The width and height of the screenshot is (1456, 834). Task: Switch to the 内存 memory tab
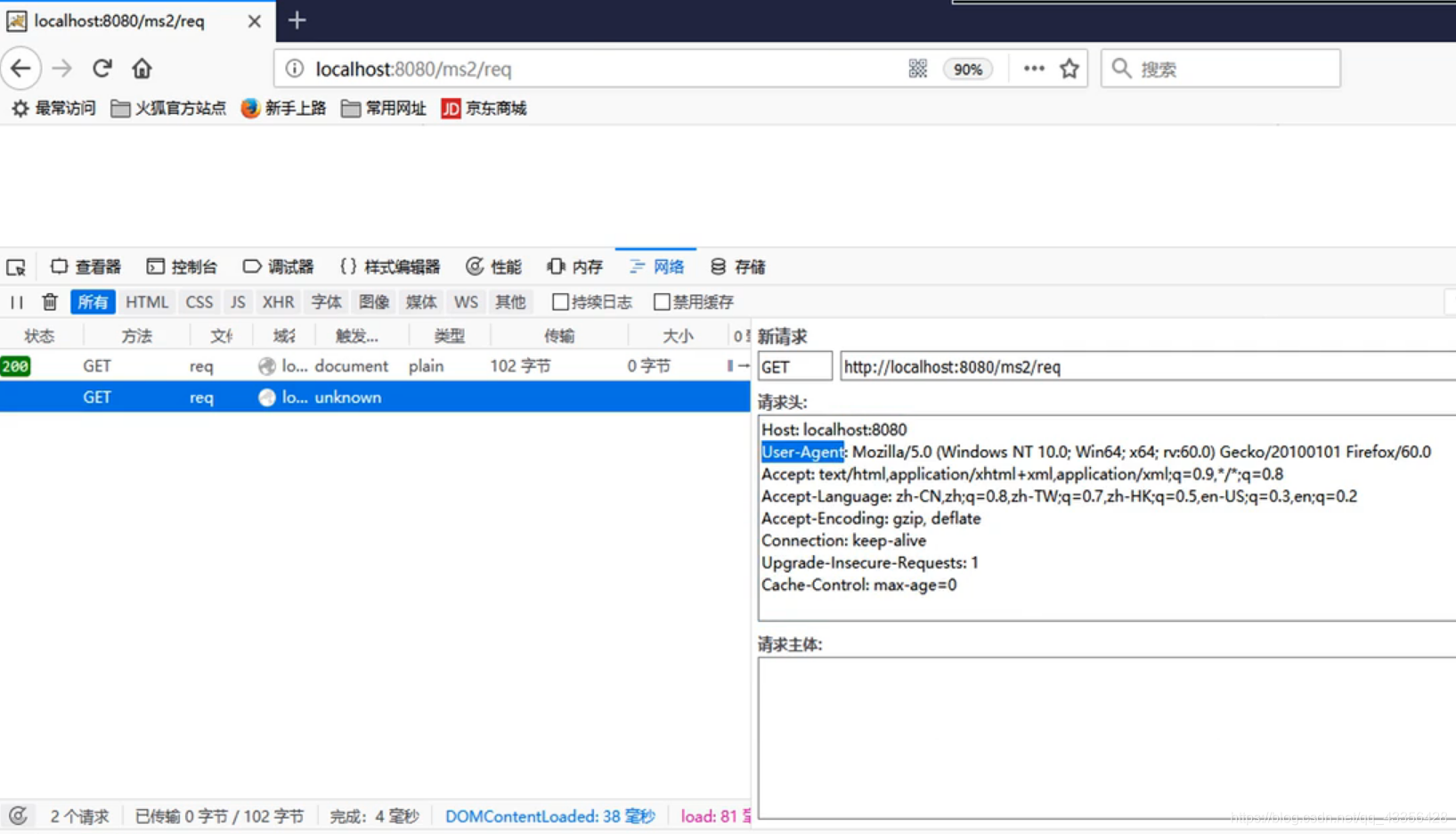click(x=574, y=266)
